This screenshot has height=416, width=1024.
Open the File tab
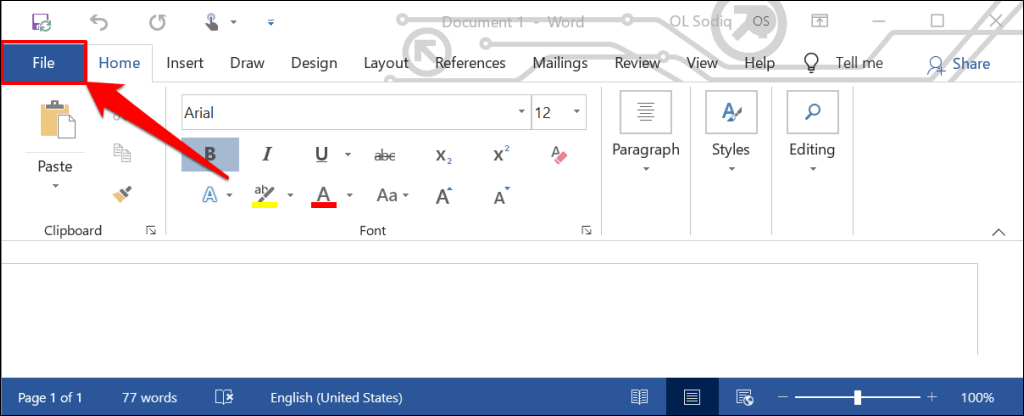click(x=43, y=63)
